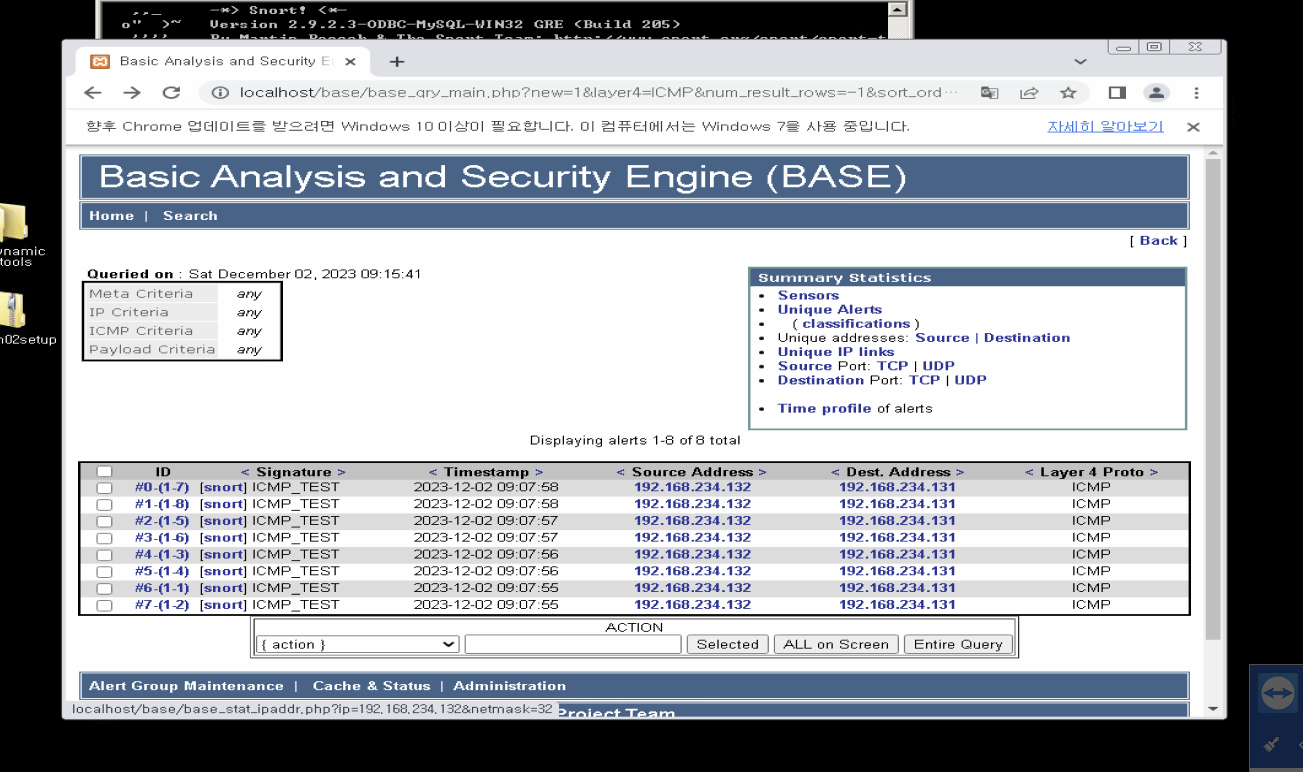Viewport: 1303px width, 772px height.
Task: Open Unique Alerts summary
Action: (x=830, y=310)
